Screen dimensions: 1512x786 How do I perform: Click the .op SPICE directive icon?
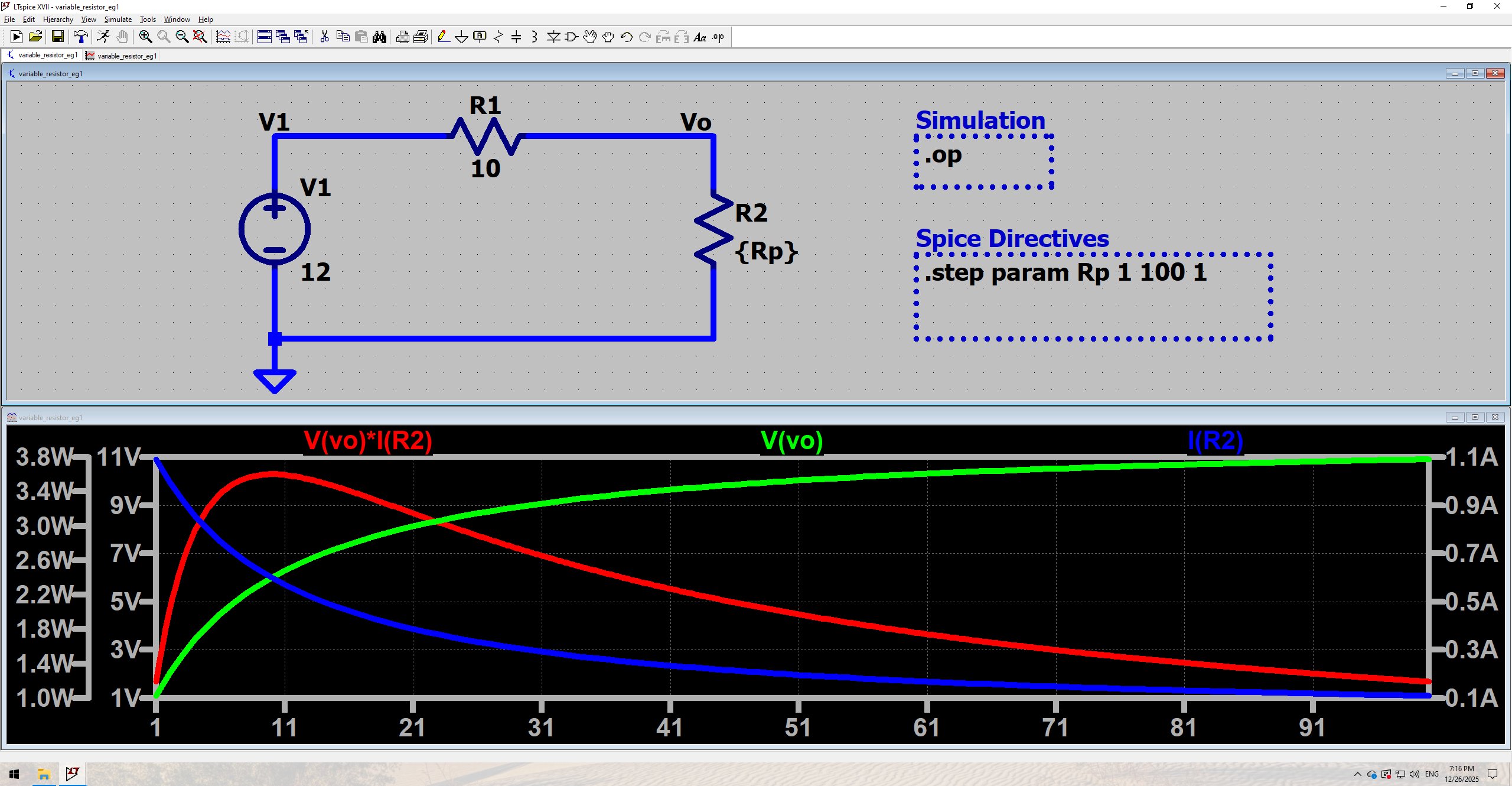click(718, 37)
